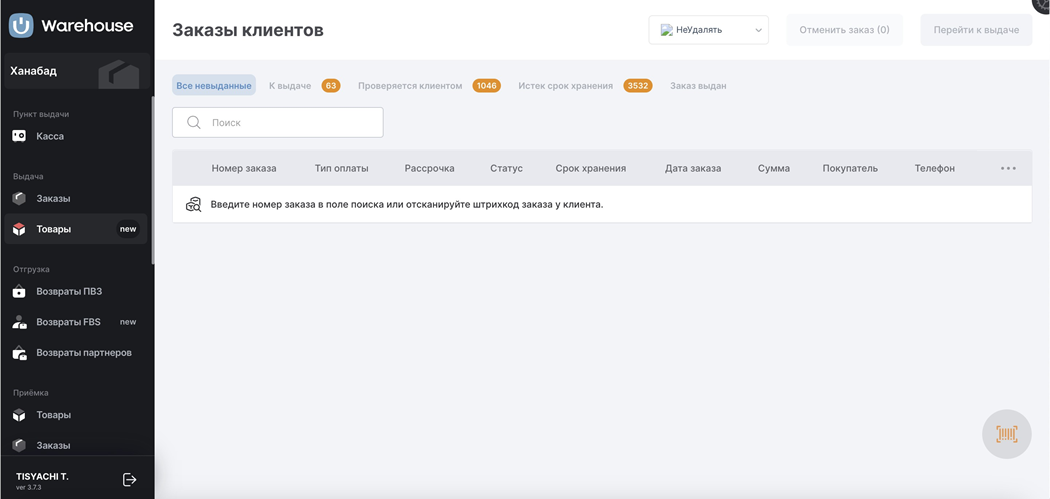
Task: Click the Заказы box icon under Выдача
Action: click(19, 198)
